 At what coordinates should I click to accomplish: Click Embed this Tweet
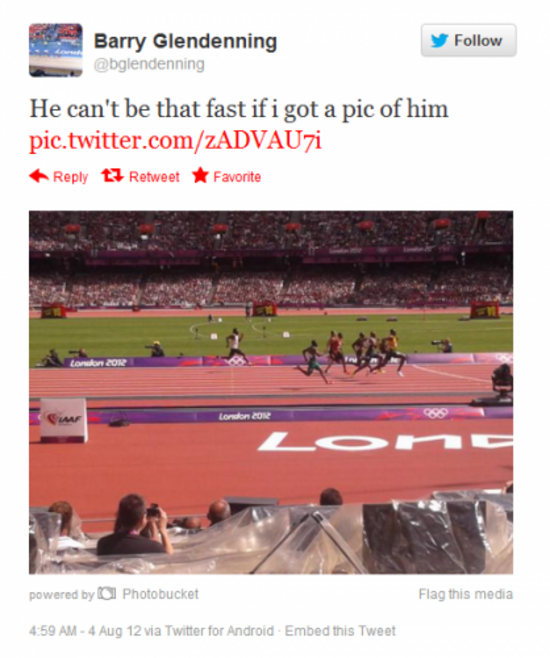[x=340, y=631]
